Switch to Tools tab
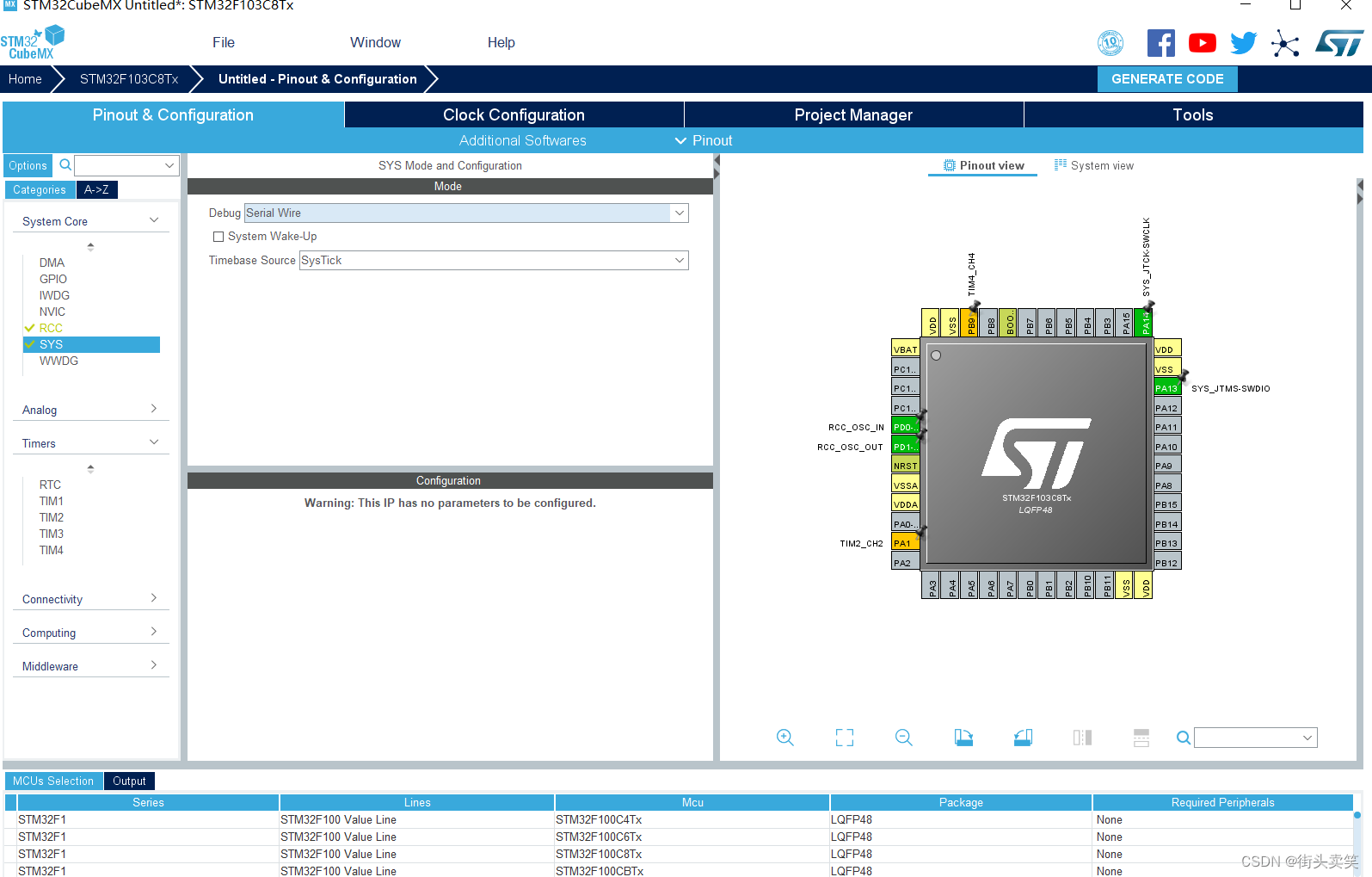The height and width of the screenshot is (877, 1372). point(1193,114)
